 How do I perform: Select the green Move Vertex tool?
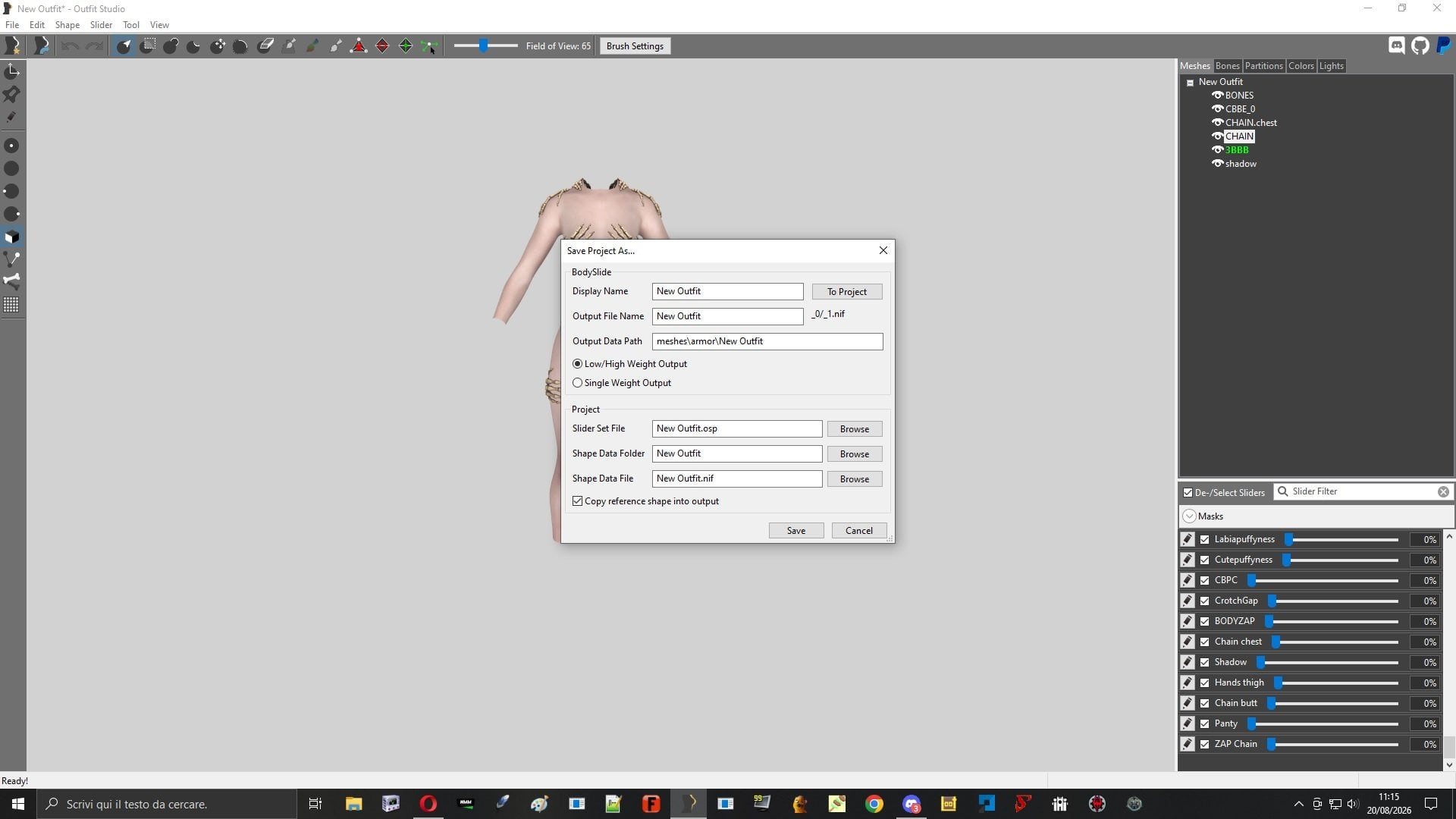[x=429, y=46]
